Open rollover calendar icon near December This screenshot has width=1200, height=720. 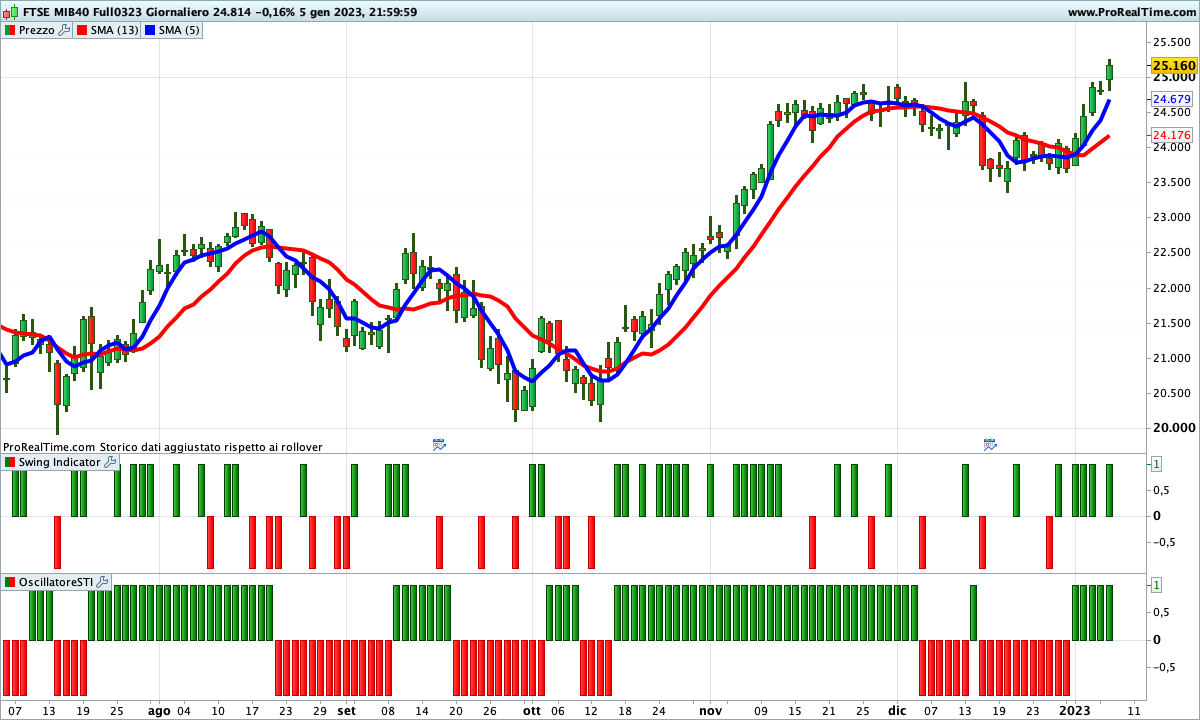[990, 444]
